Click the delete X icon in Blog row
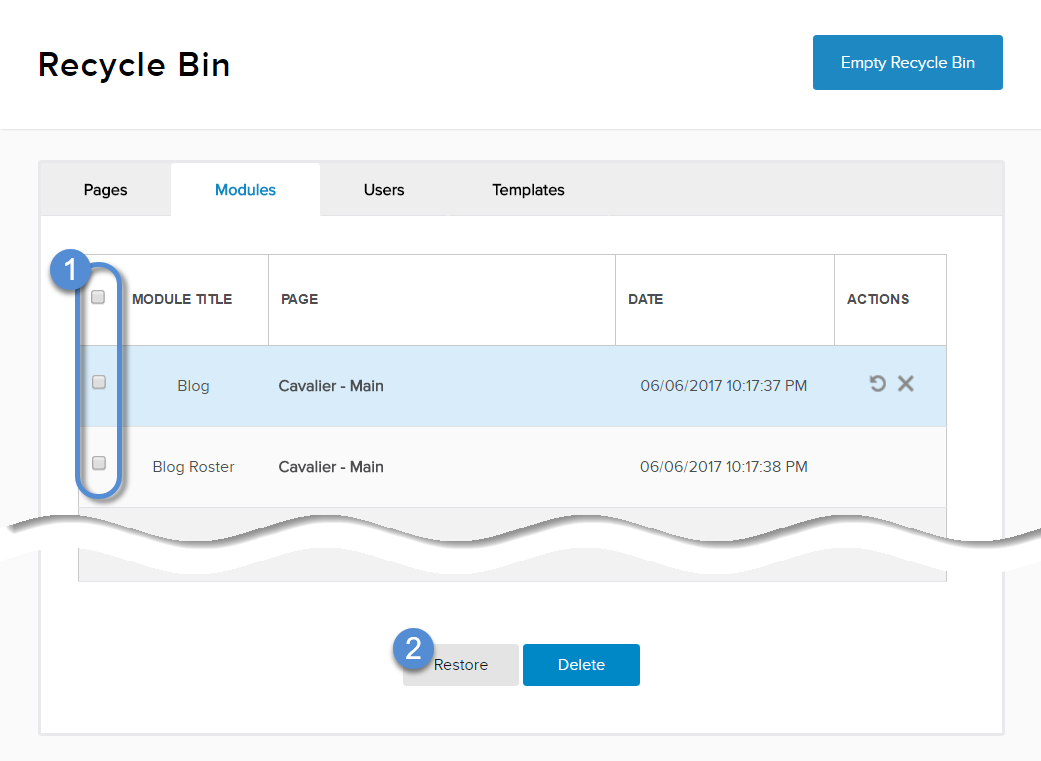 (x=906, y=384)
